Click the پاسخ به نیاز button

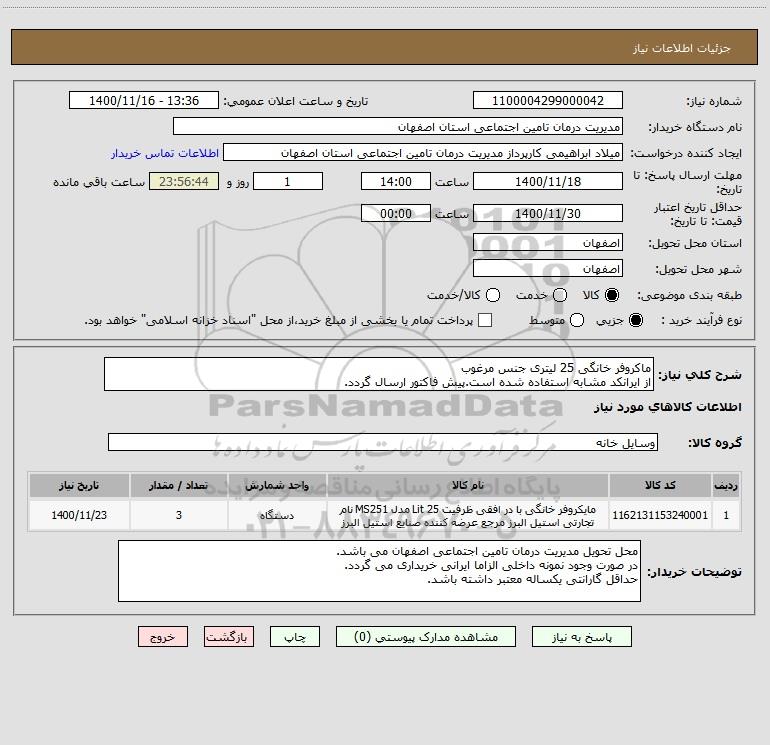pos(581,637)
